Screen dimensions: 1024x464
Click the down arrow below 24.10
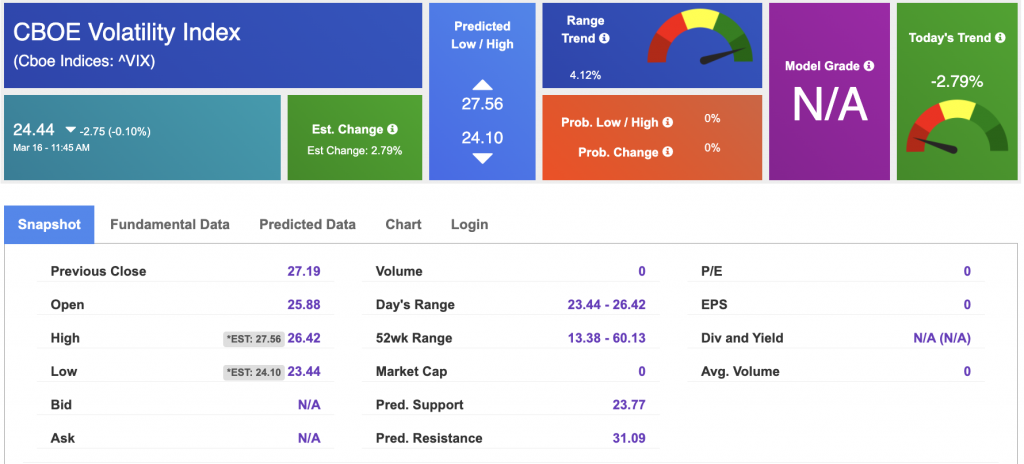[x=482, y=158]
